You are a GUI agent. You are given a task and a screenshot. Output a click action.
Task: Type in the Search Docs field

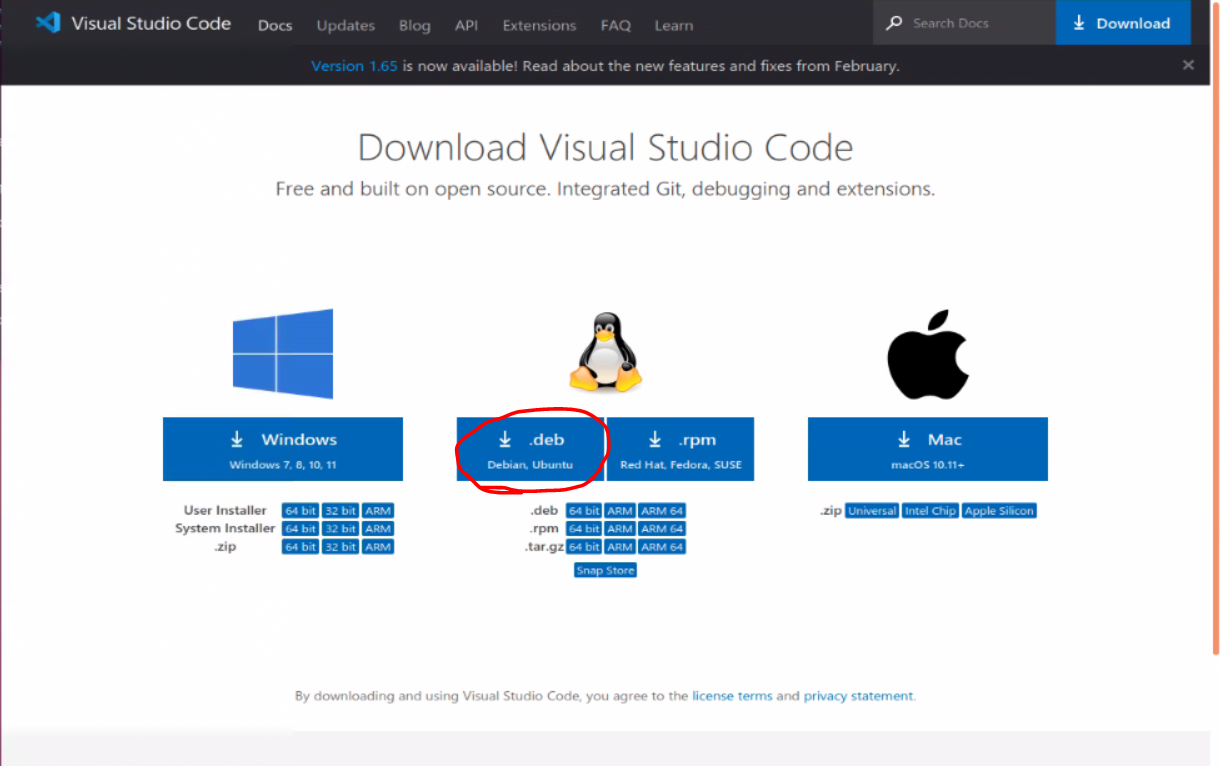pyautogui.click(x=975, y=23)
